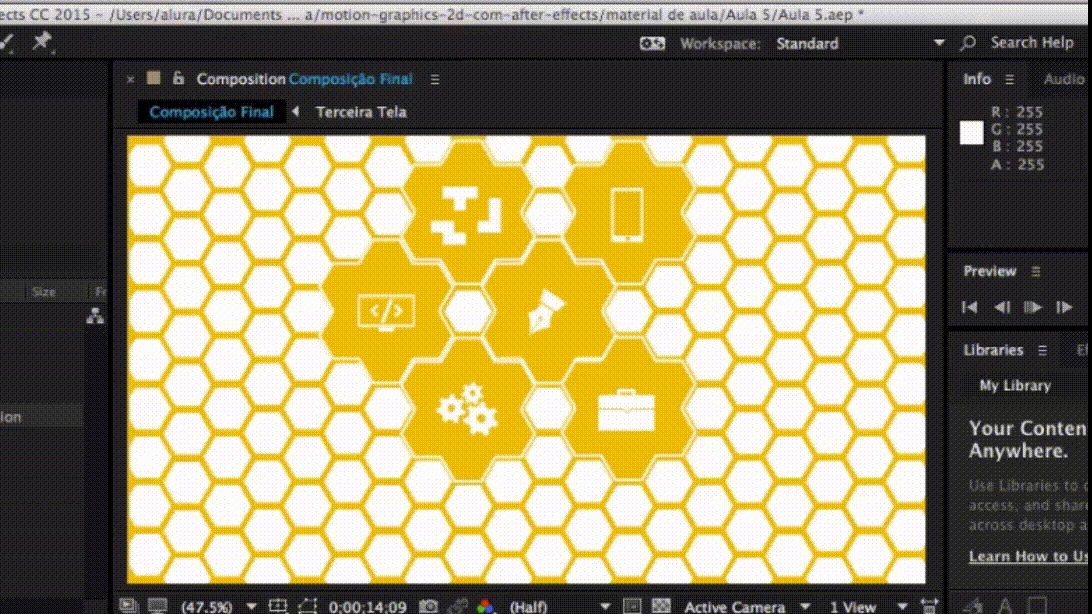Click the Show Channel RGB color icon
1092x614 pixels.
(485, 606)
